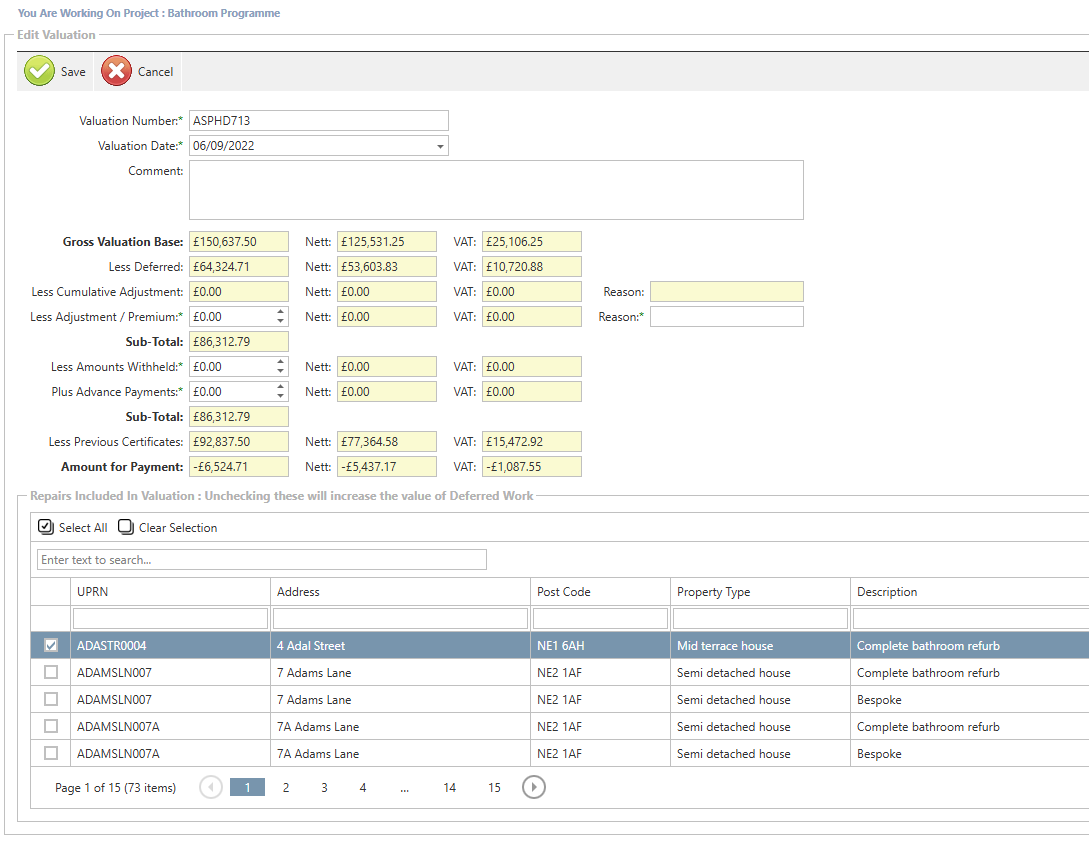Sort by the Post Code column header
Viewport: 1089px width, 841px height.
click(x=564, y=592)
